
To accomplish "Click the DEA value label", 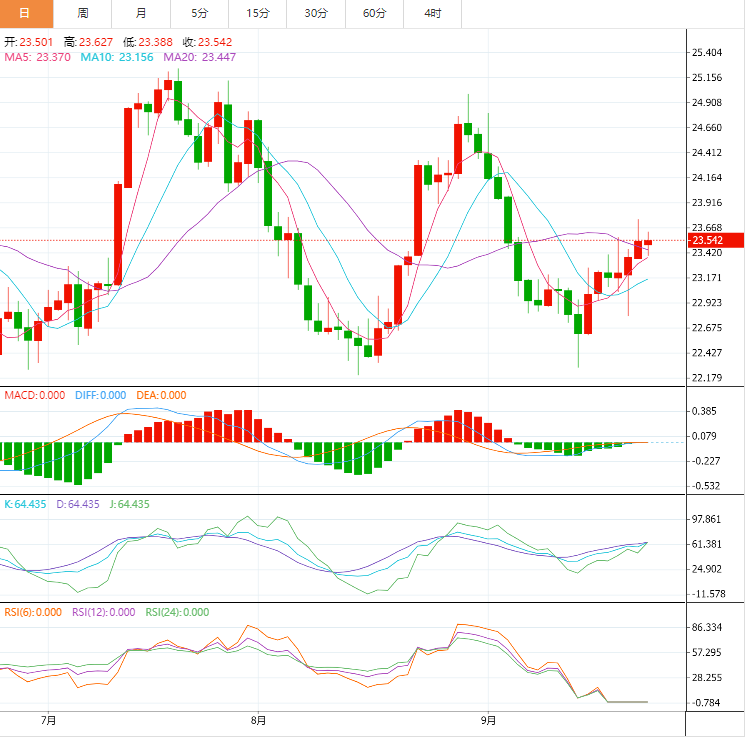I will tap(163, 395).
